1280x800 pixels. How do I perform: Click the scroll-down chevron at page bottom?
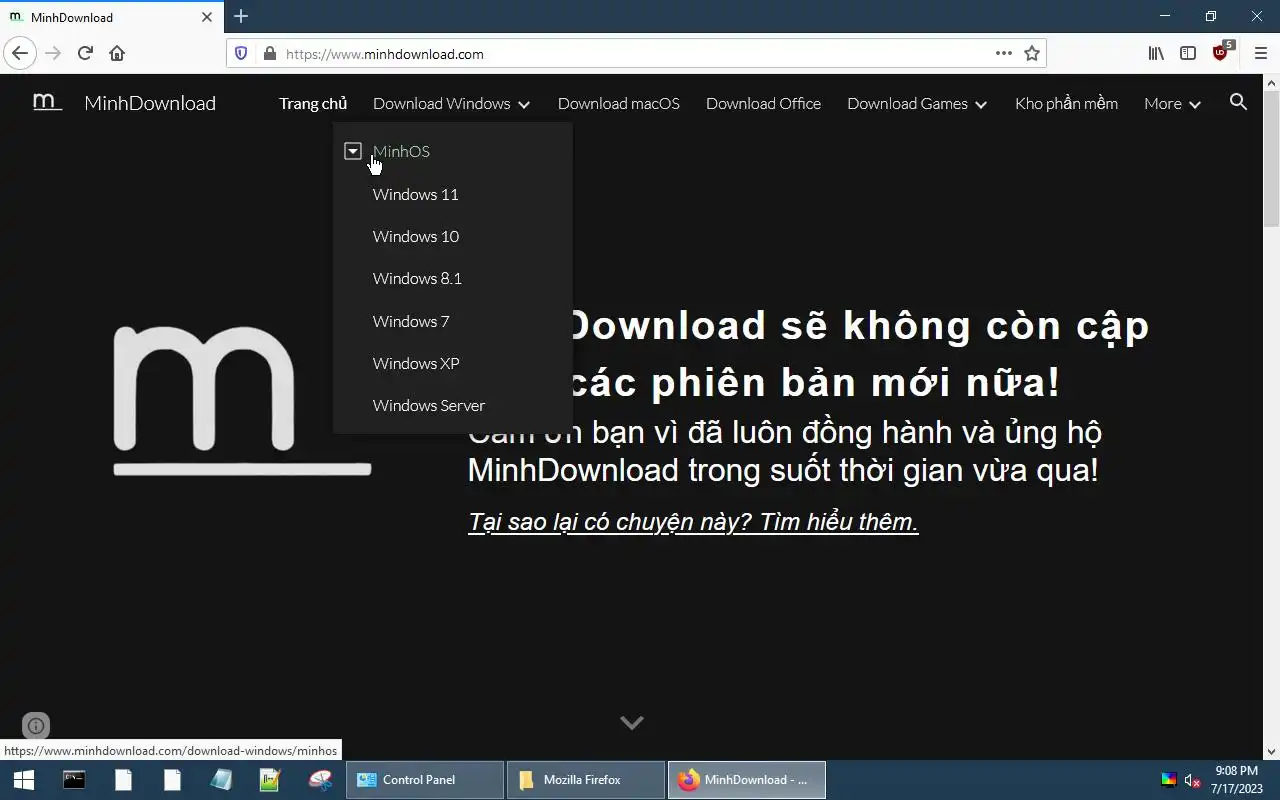[x=631, y=722]
